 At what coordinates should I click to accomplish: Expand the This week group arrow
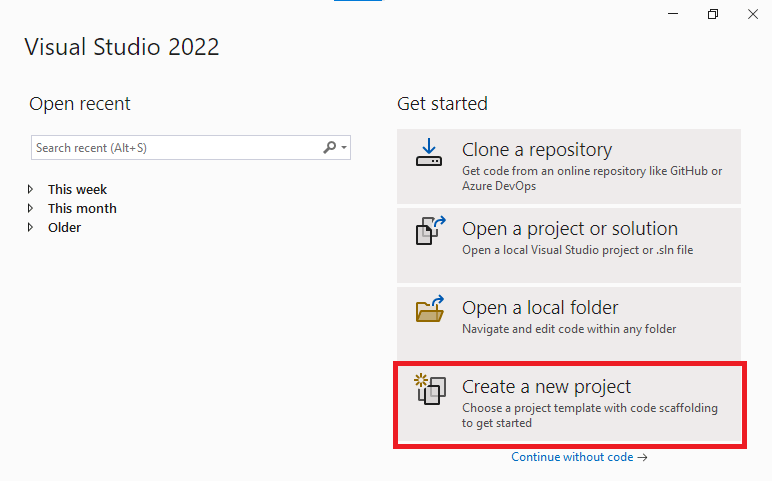[x=31, y=189]
